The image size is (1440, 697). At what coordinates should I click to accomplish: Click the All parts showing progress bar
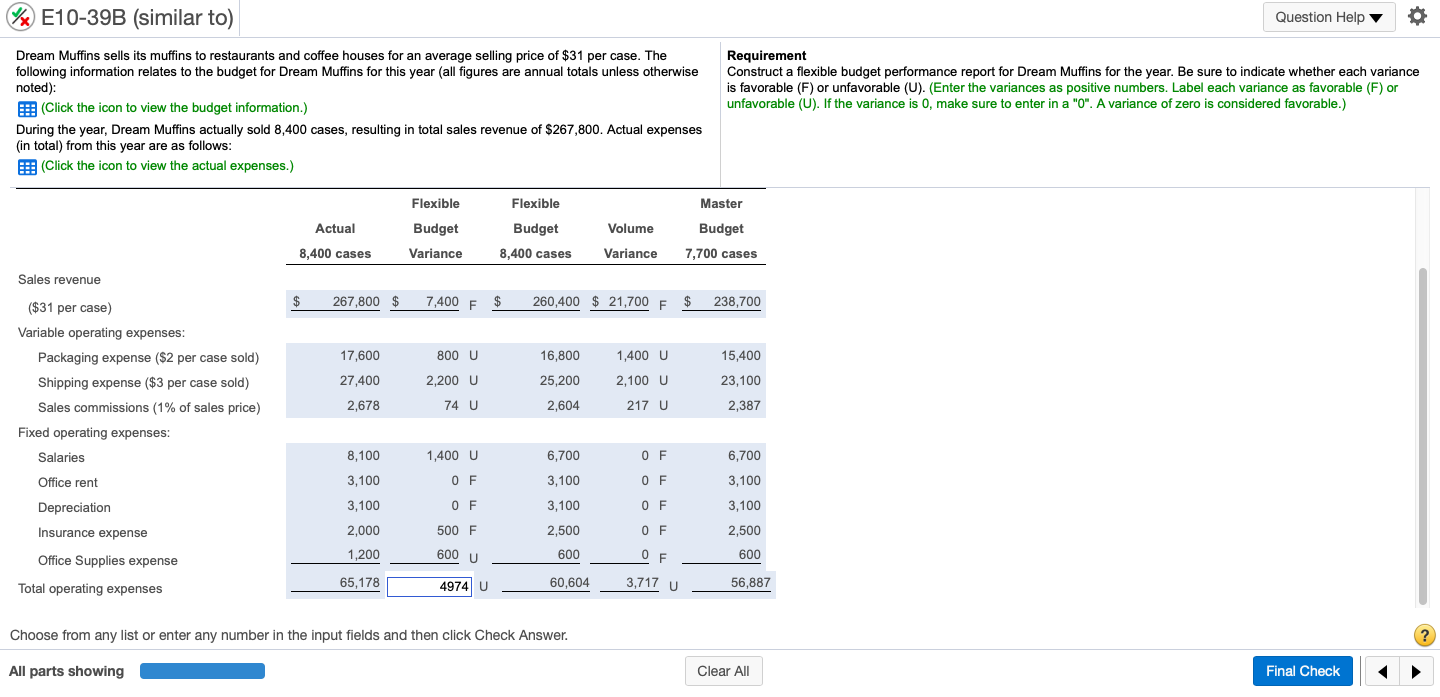click(202, 671)
